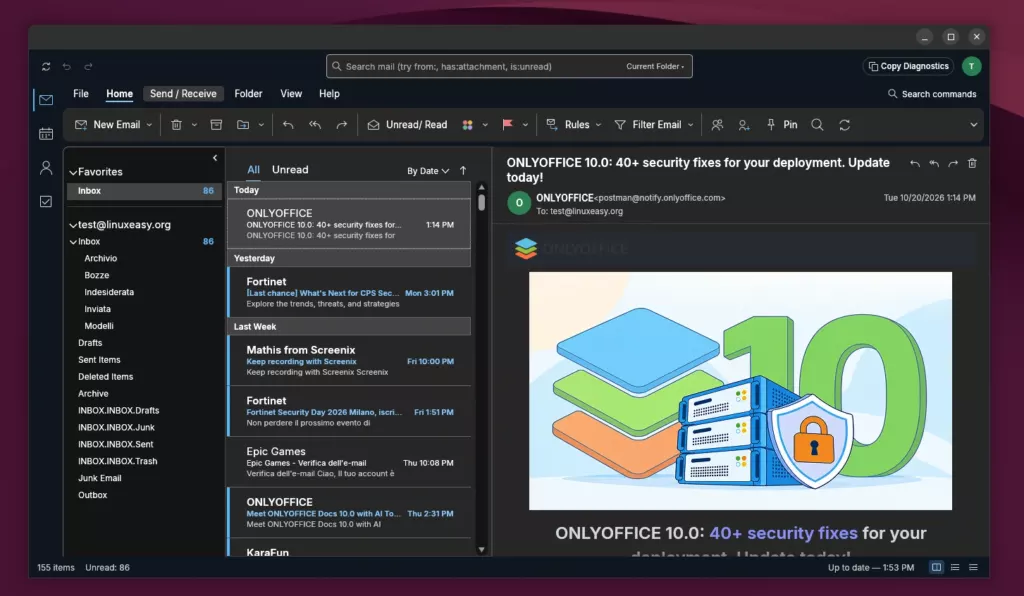This screenshot has height=596, width=1024.
Task: Open the Folder ribbon tab
Action: (248, 94)
